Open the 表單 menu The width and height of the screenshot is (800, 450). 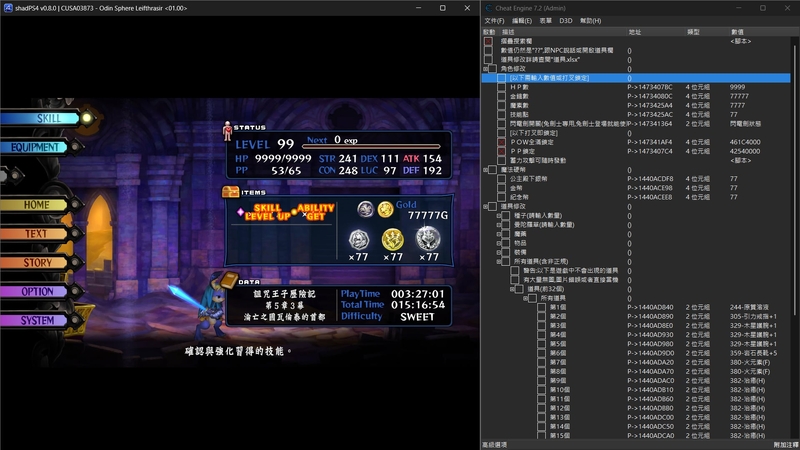pyautogui.click(x=545, y=21)
